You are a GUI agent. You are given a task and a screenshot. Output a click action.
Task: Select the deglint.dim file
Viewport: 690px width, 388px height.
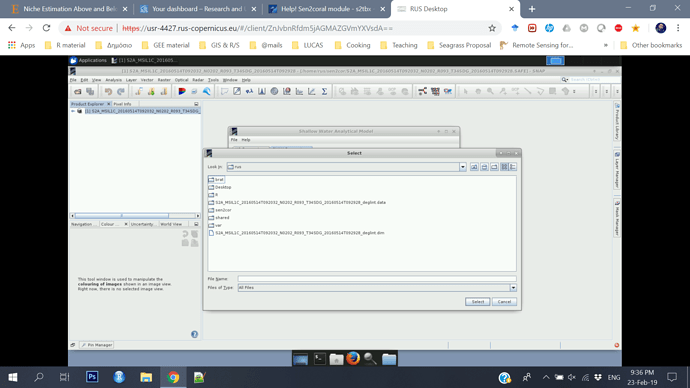[x=296, y=233]
